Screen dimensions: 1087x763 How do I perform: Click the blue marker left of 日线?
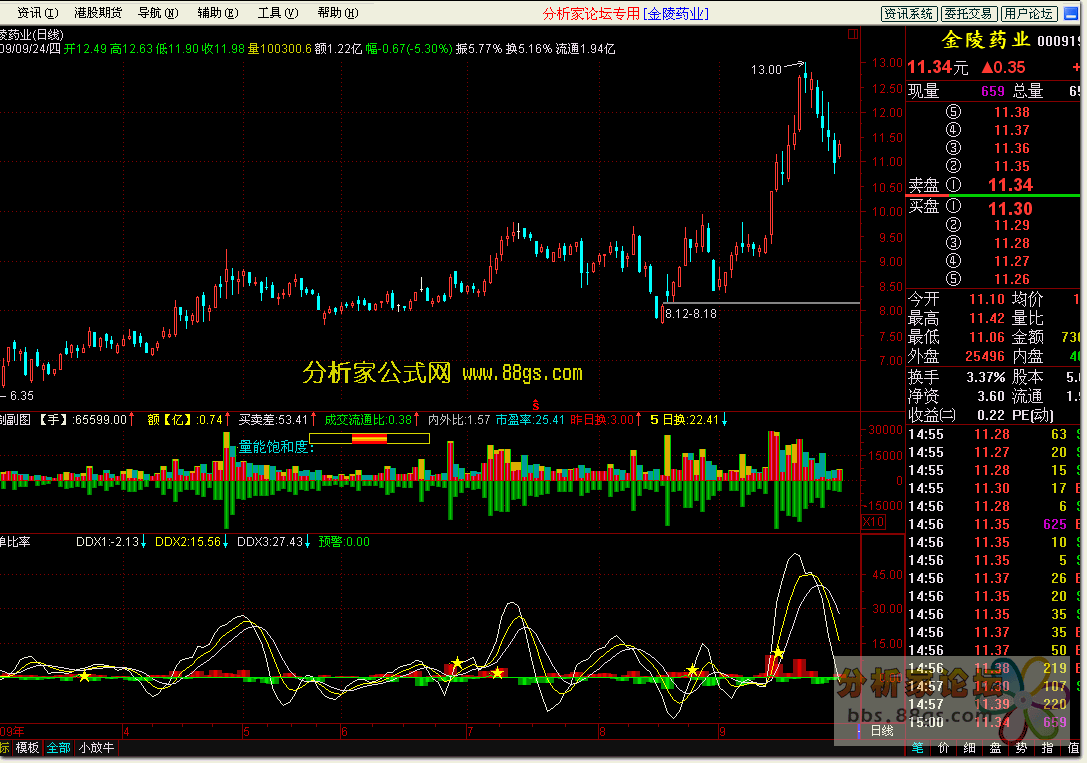(x=860, y=730)
